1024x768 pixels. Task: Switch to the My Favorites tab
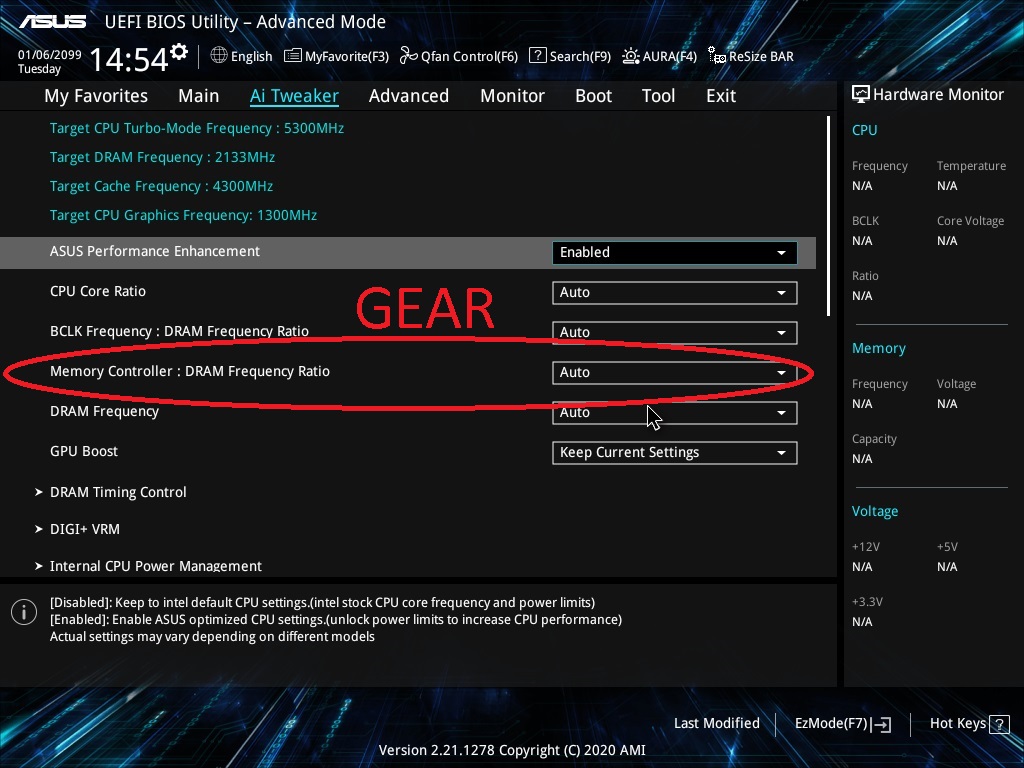pyautogui.click(x=96, y=96)
